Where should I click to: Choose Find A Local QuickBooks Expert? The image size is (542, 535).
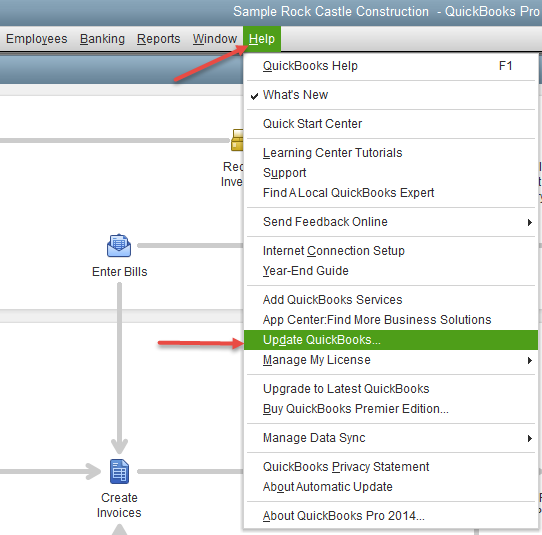[391, 193]
